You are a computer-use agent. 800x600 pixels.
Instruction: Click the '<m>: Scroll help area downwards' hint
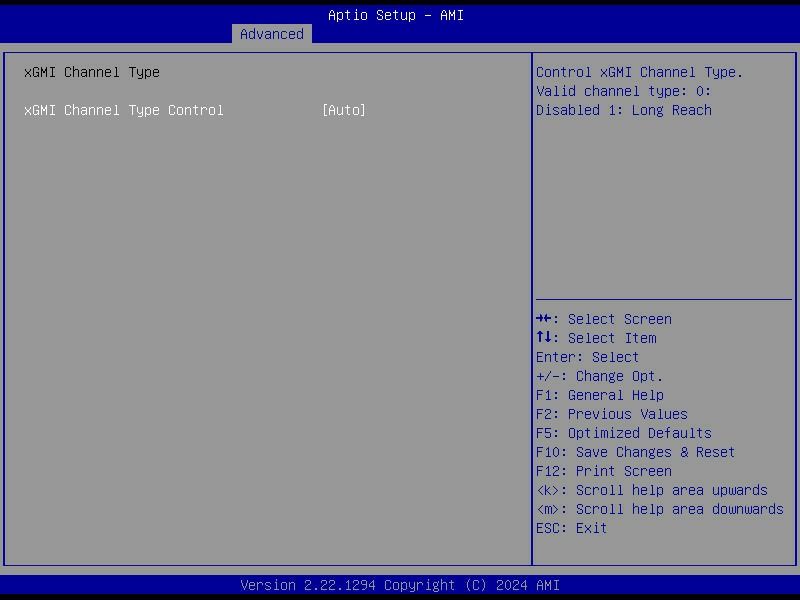[x=660, y=509]
